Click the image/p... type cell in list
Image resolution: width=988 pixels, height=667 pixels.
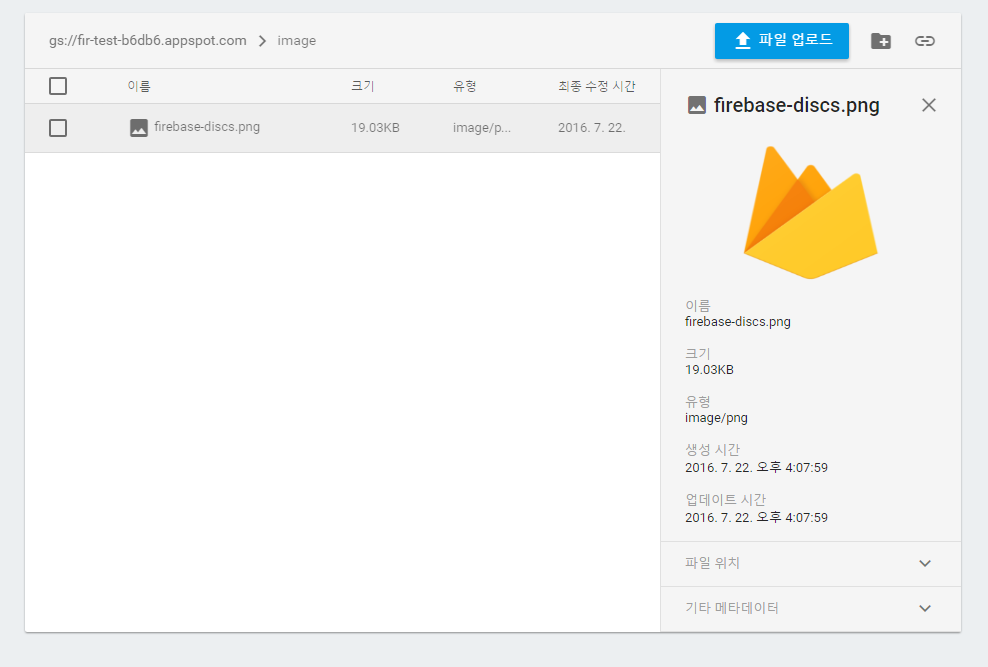tap(481, 128)
